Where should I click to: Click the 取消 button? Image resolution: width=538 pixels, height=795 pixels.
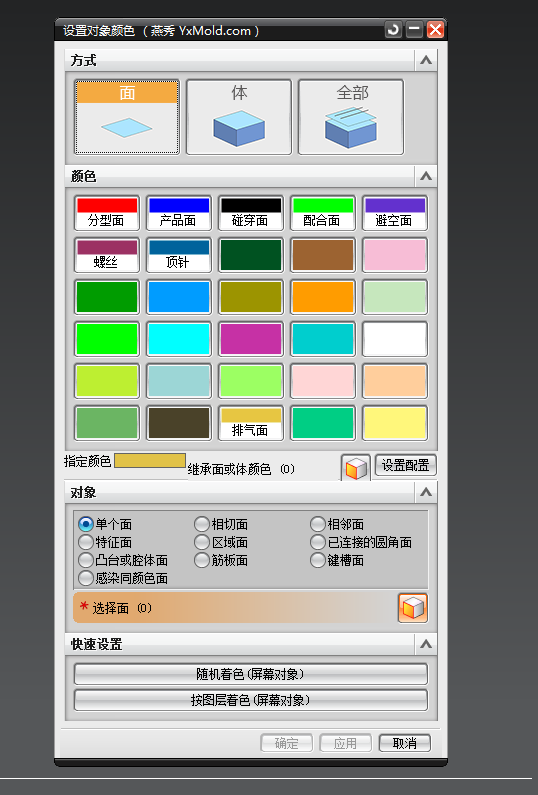405,743
